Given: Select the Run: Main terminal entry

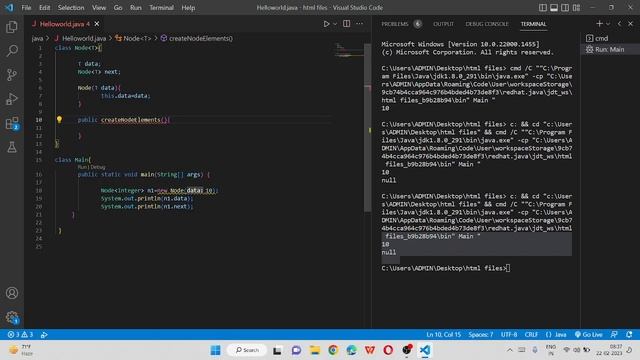Looking at the screenshot, I should 610,49.
